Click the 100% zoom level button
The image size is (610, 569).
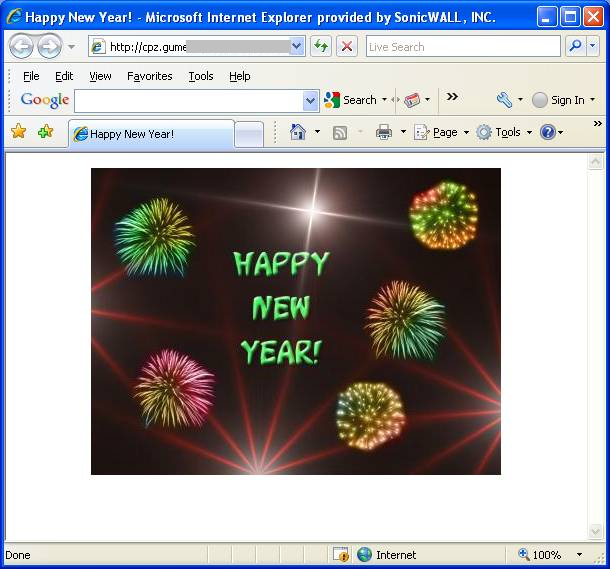pos(540,555)
